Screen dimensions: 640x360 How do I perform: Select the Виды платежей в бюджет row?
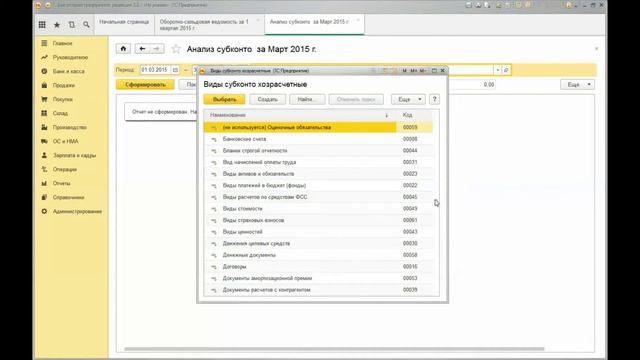click(318, 185)
